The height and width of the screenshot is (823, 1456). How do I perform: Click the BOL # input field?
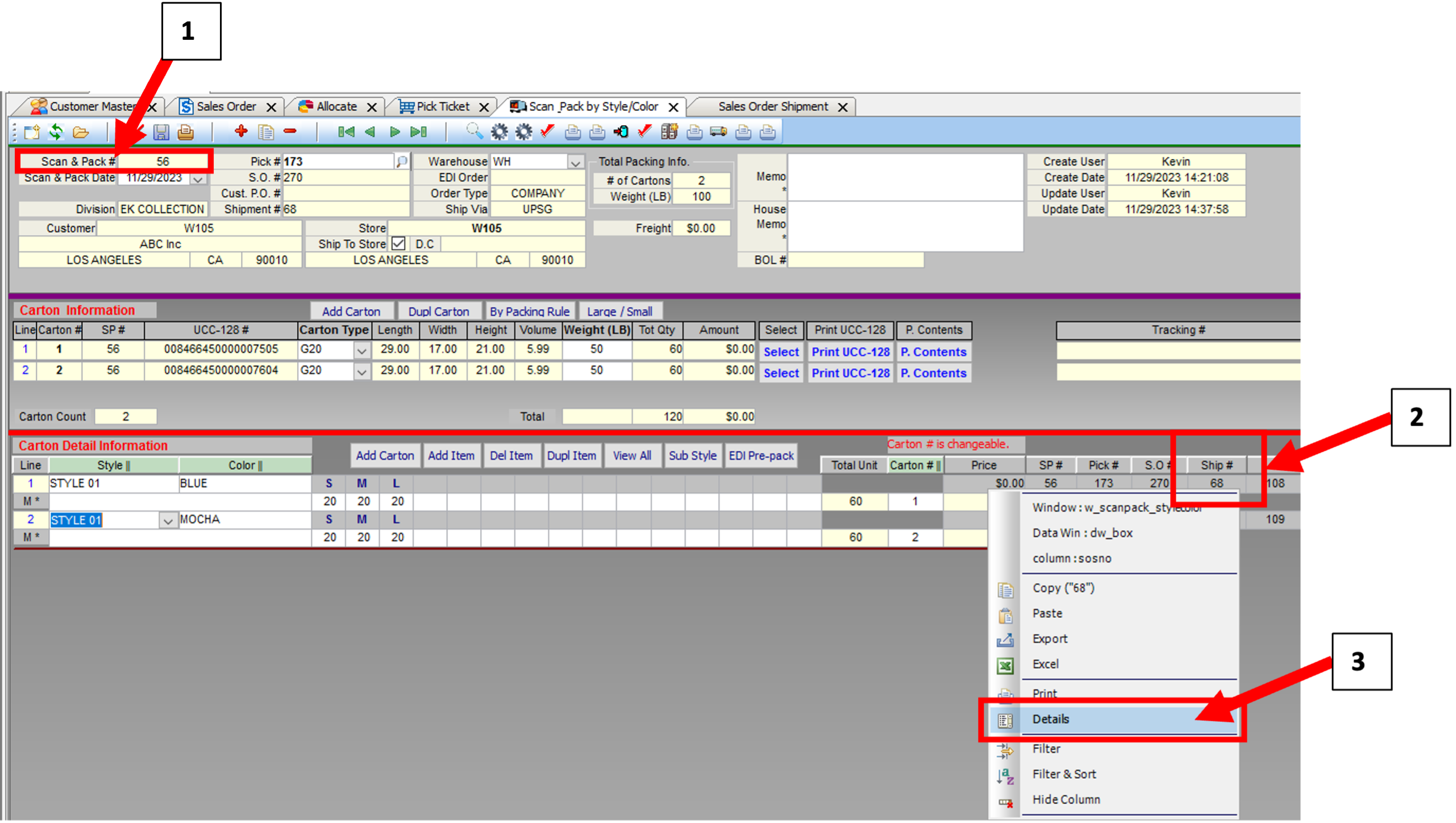855,260
